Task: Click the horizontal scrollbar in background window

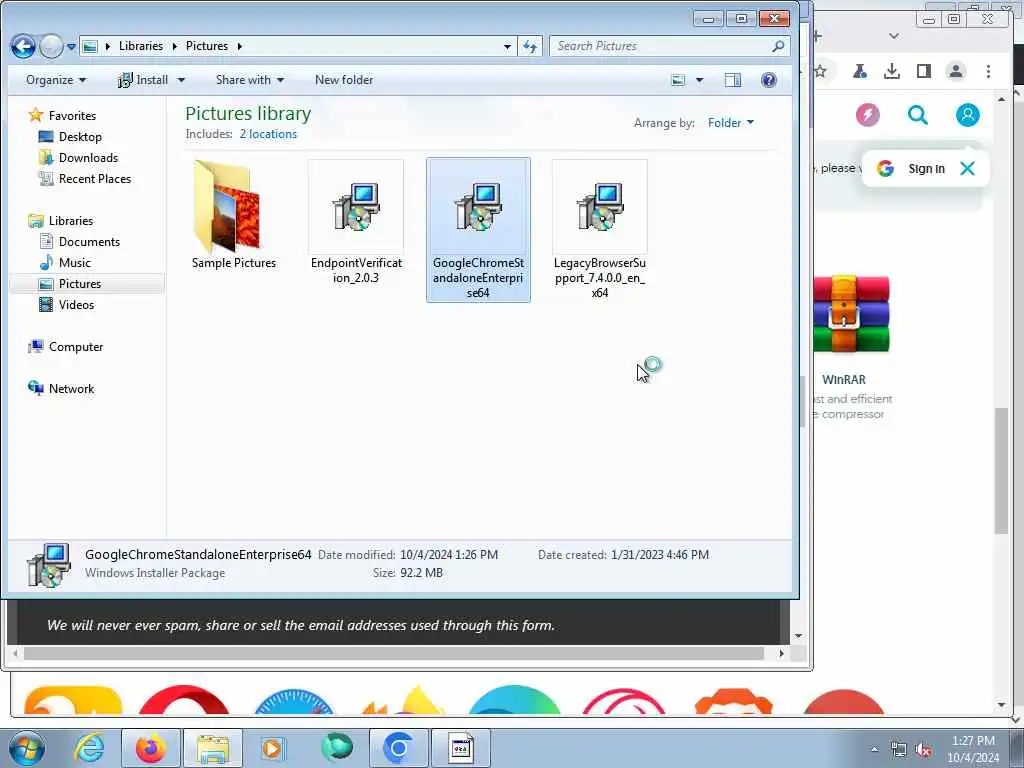Action: click(x=394, y=653)
